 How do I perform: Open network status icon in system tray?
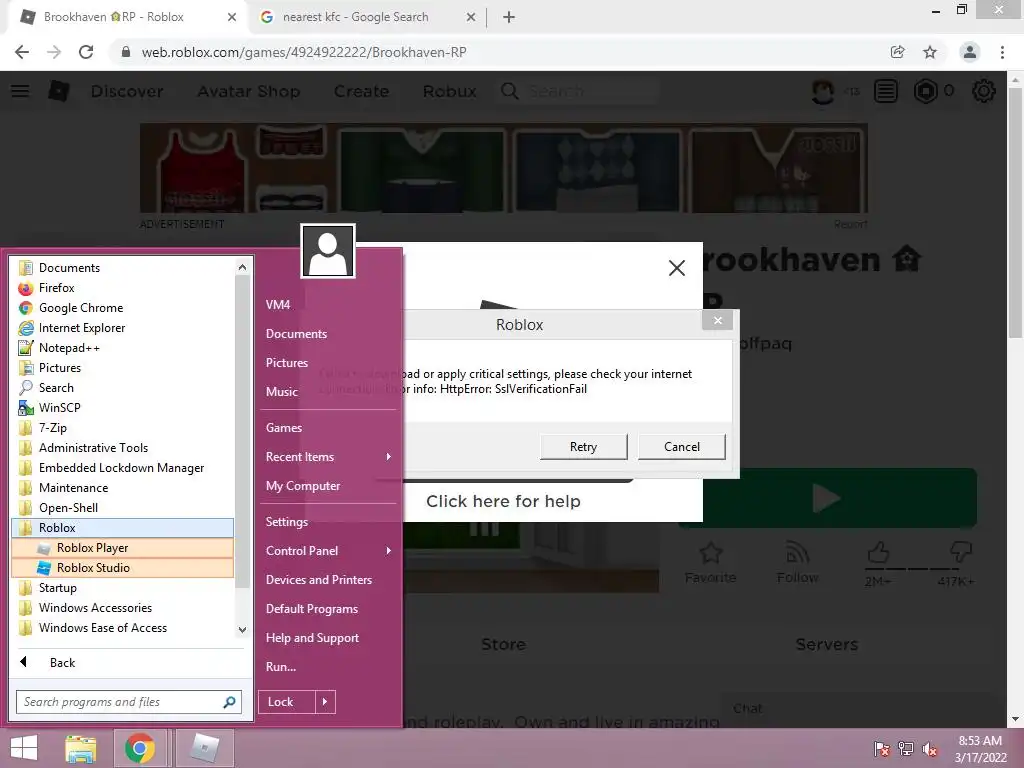click(x=906, y=749)
